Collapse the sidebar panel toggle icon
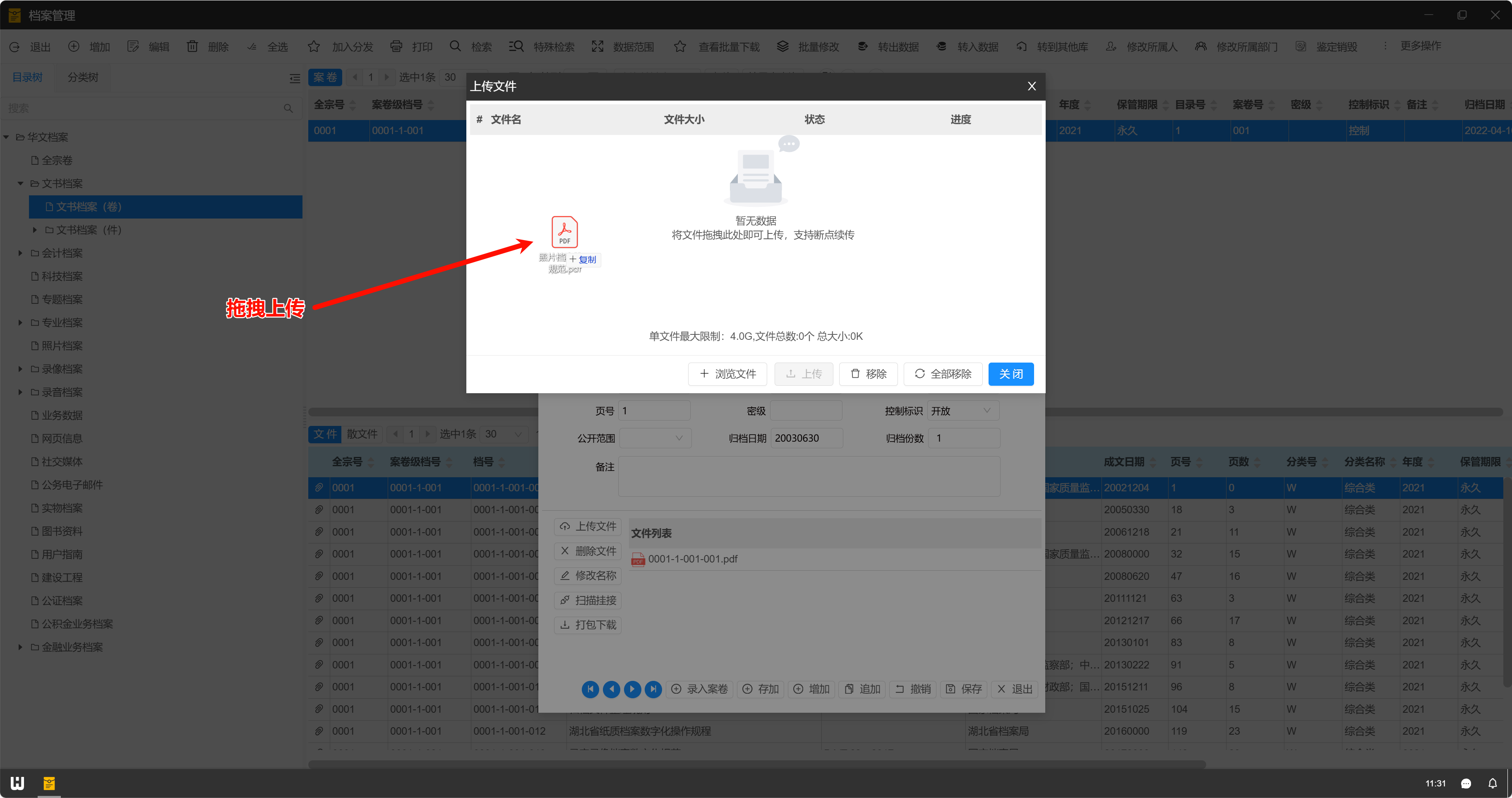Viewport: 1512px width, 798px height. [295, 78]
